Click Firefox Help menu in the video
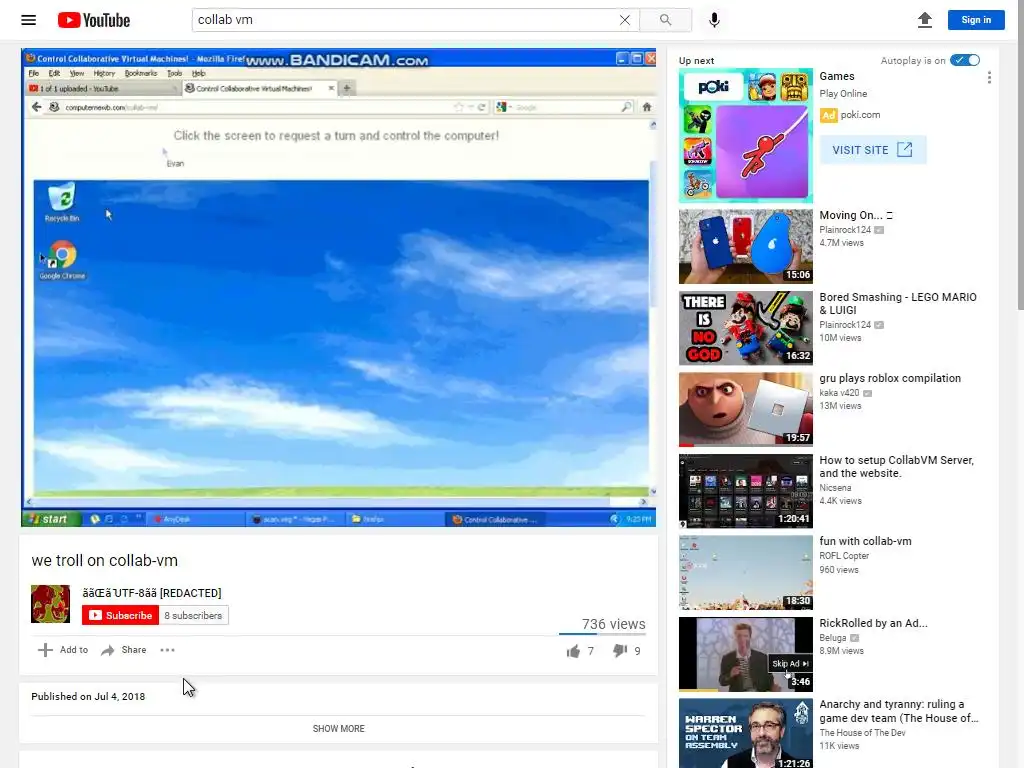 199,73
